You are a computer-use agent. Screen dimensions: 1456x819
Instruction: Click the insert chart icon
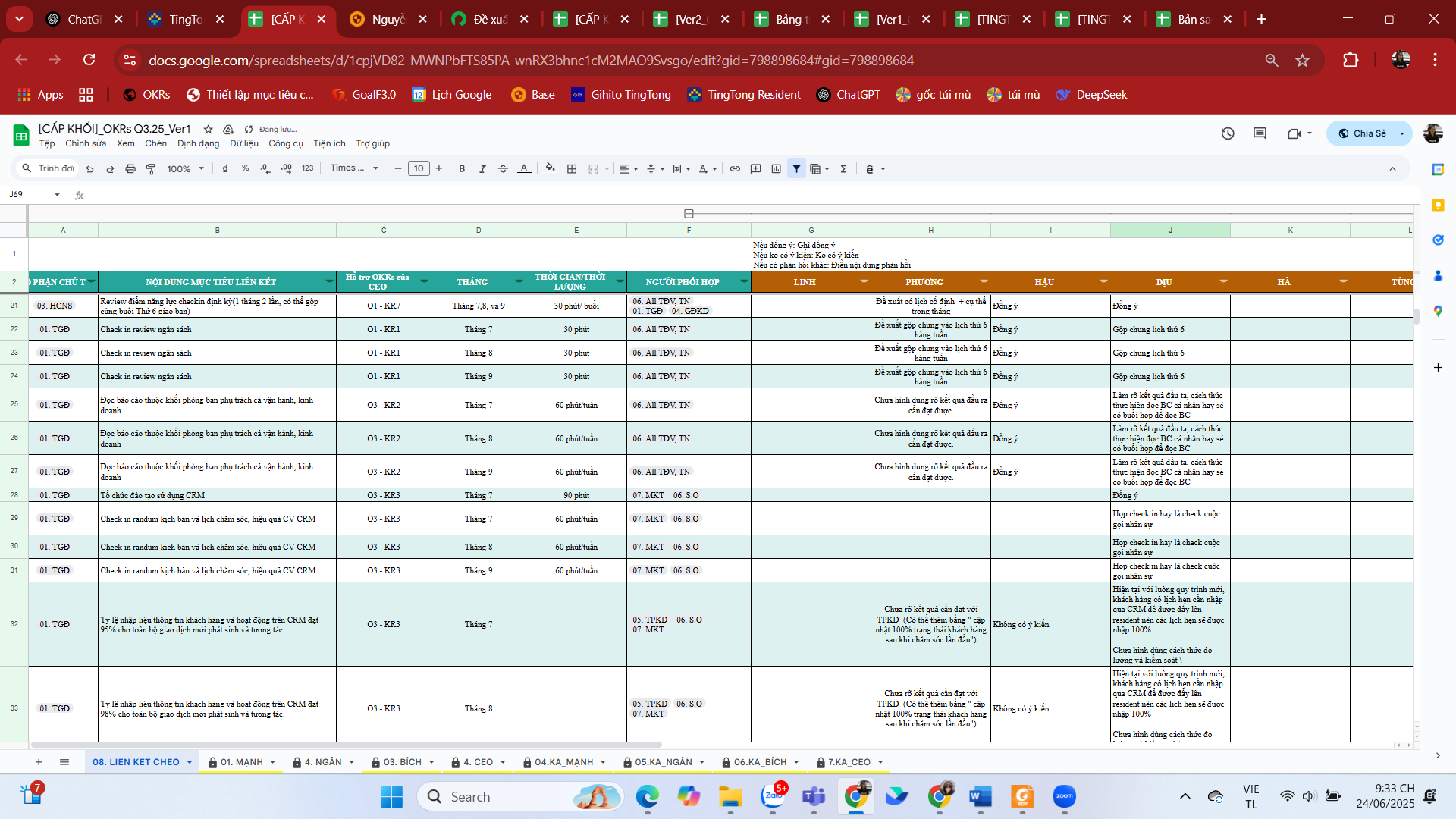click(776, 168)
